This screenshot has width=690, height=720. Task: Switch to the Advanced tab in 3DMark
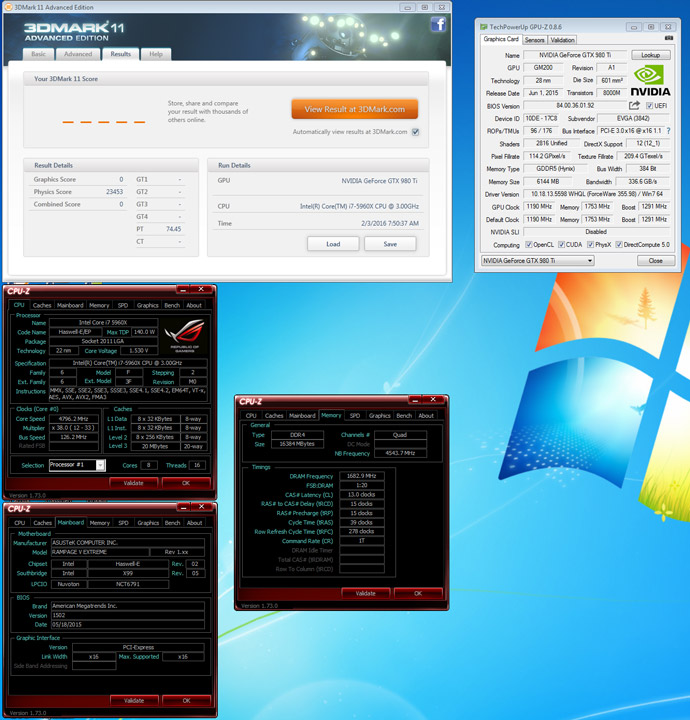point(78,54)
